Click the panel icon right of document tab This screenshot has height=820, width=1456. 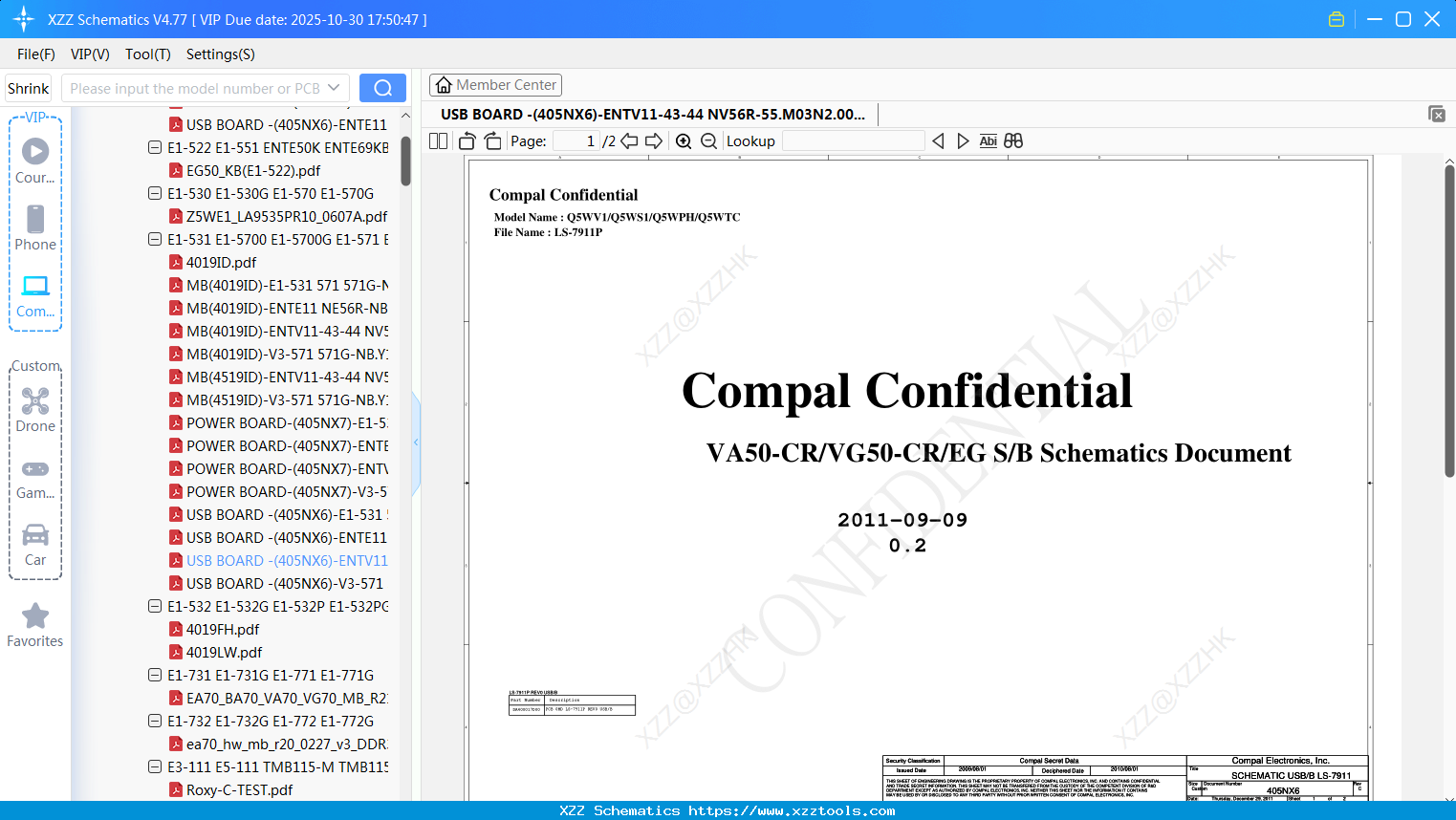(1437, 114)
